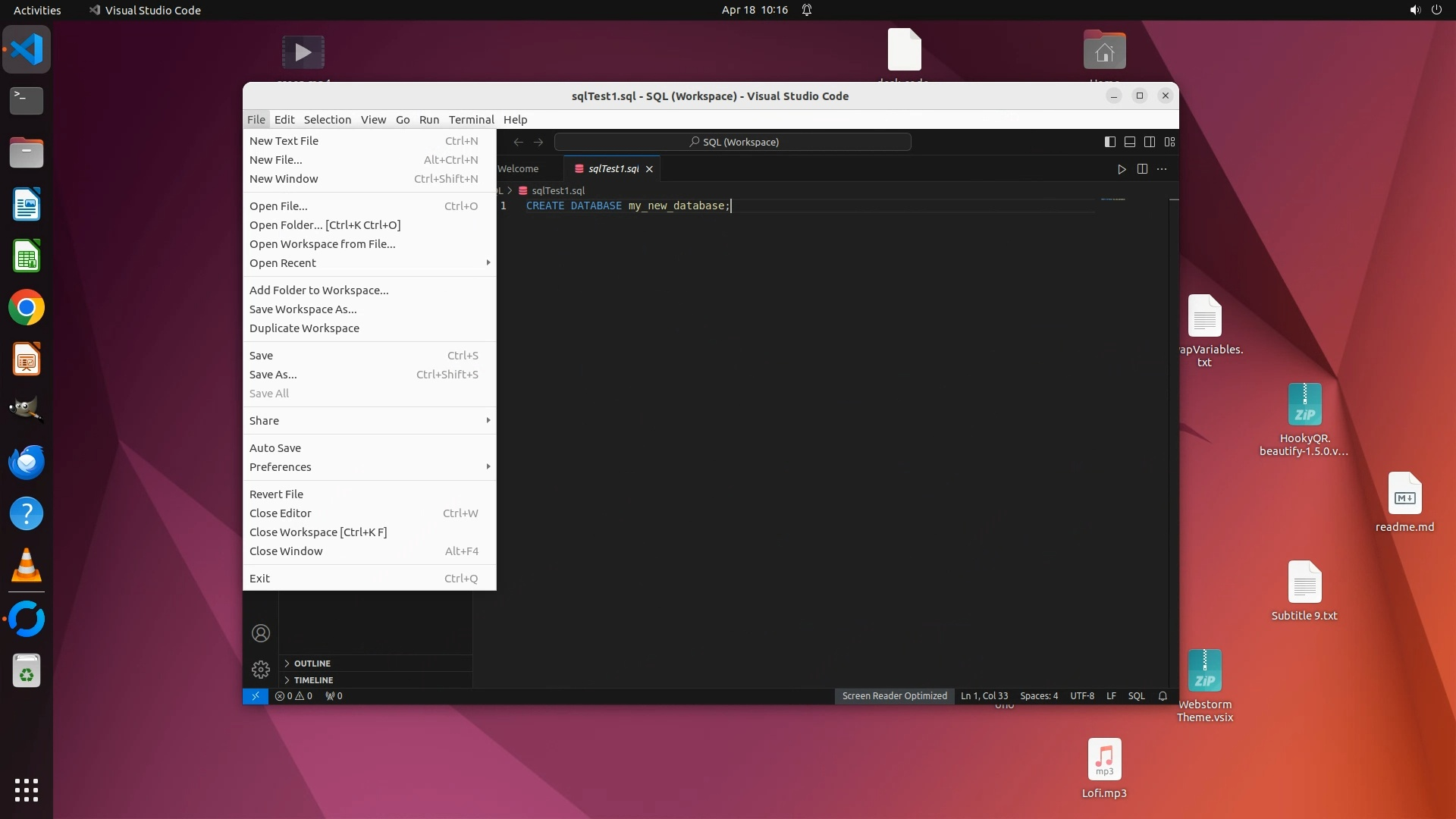Click the remote window icon in status bar
The height and width of the screenshot is (819, 1456).
click(x=256, y=696)
